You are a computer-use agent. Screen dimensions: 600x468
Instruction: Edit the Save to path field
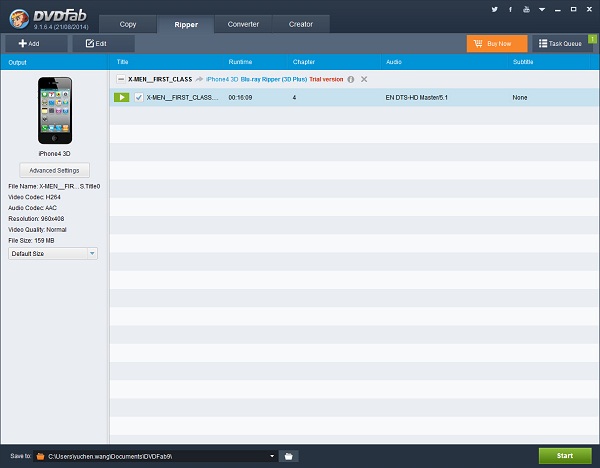tap(157, 456)
